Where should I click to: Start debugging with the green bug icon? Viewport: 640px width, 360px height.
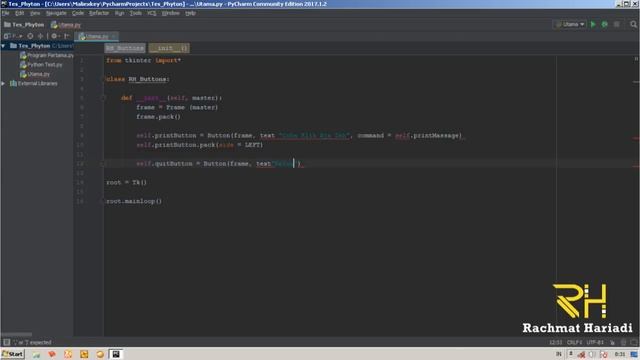pyautogui.click(x=604, y=24)
